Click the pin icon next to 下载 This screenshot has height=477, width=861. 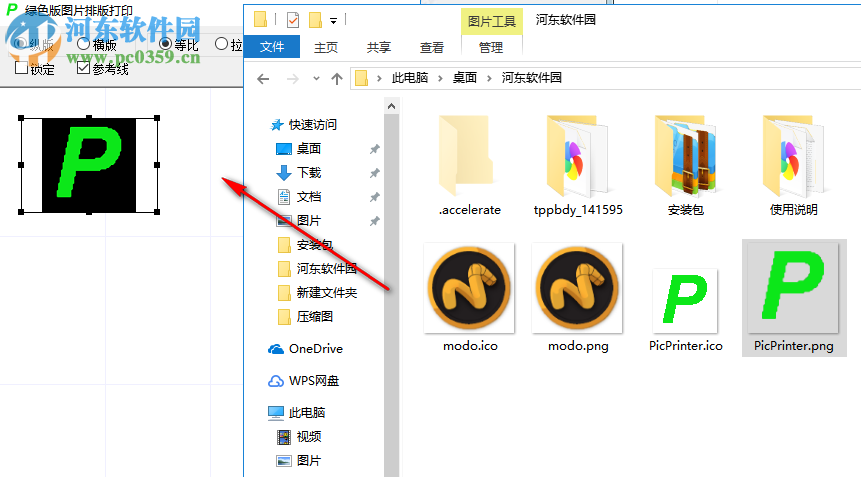coord(374,173)
